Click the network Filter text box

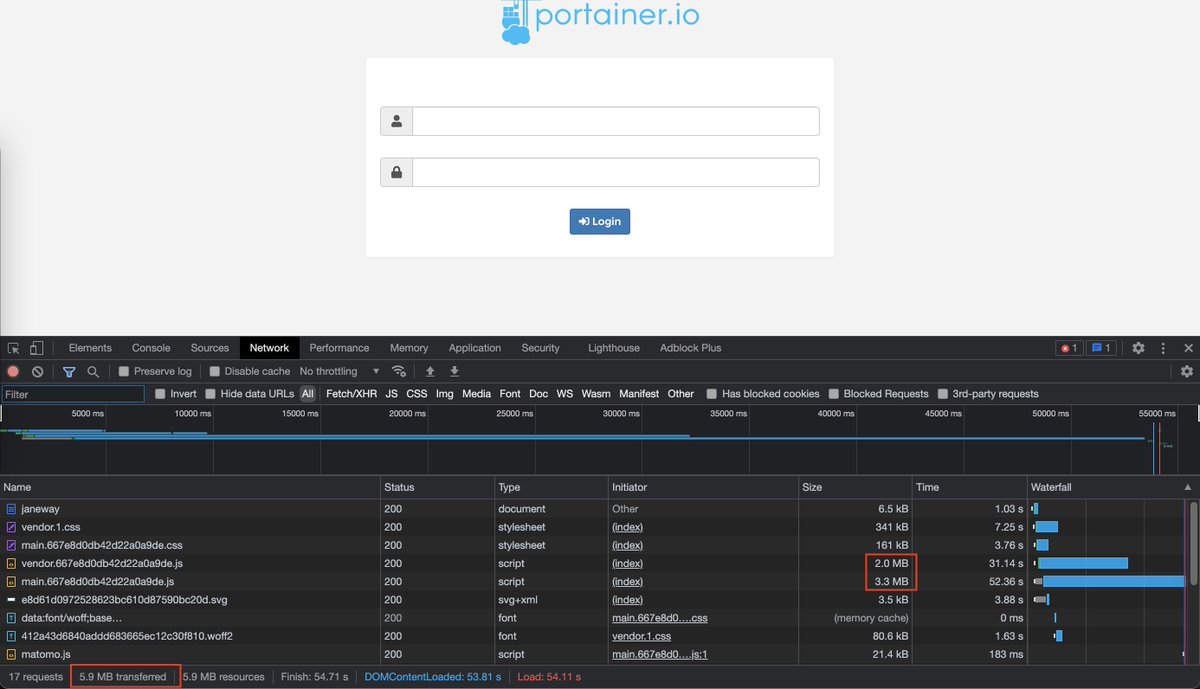73,394
